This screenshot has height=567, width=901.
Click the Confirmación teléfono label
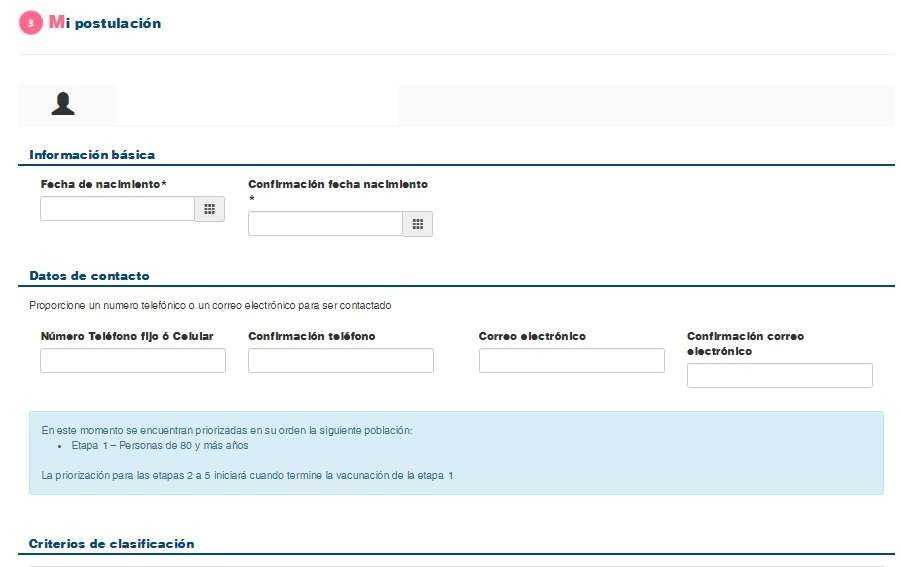311,336
